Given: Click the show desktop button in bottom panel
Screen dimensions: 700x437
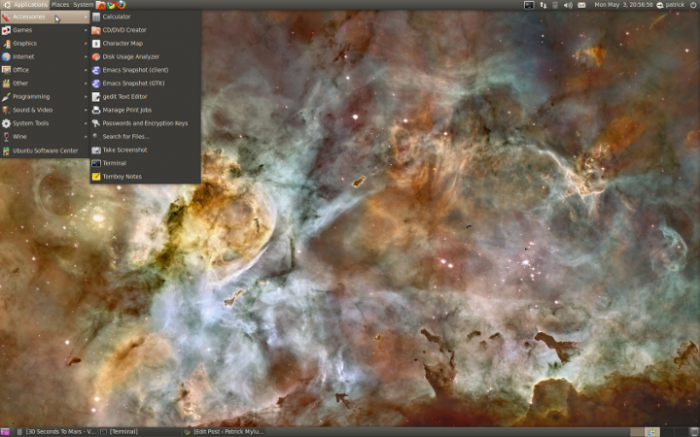Looking at the screenshot, I should click(x=5, y=432).
